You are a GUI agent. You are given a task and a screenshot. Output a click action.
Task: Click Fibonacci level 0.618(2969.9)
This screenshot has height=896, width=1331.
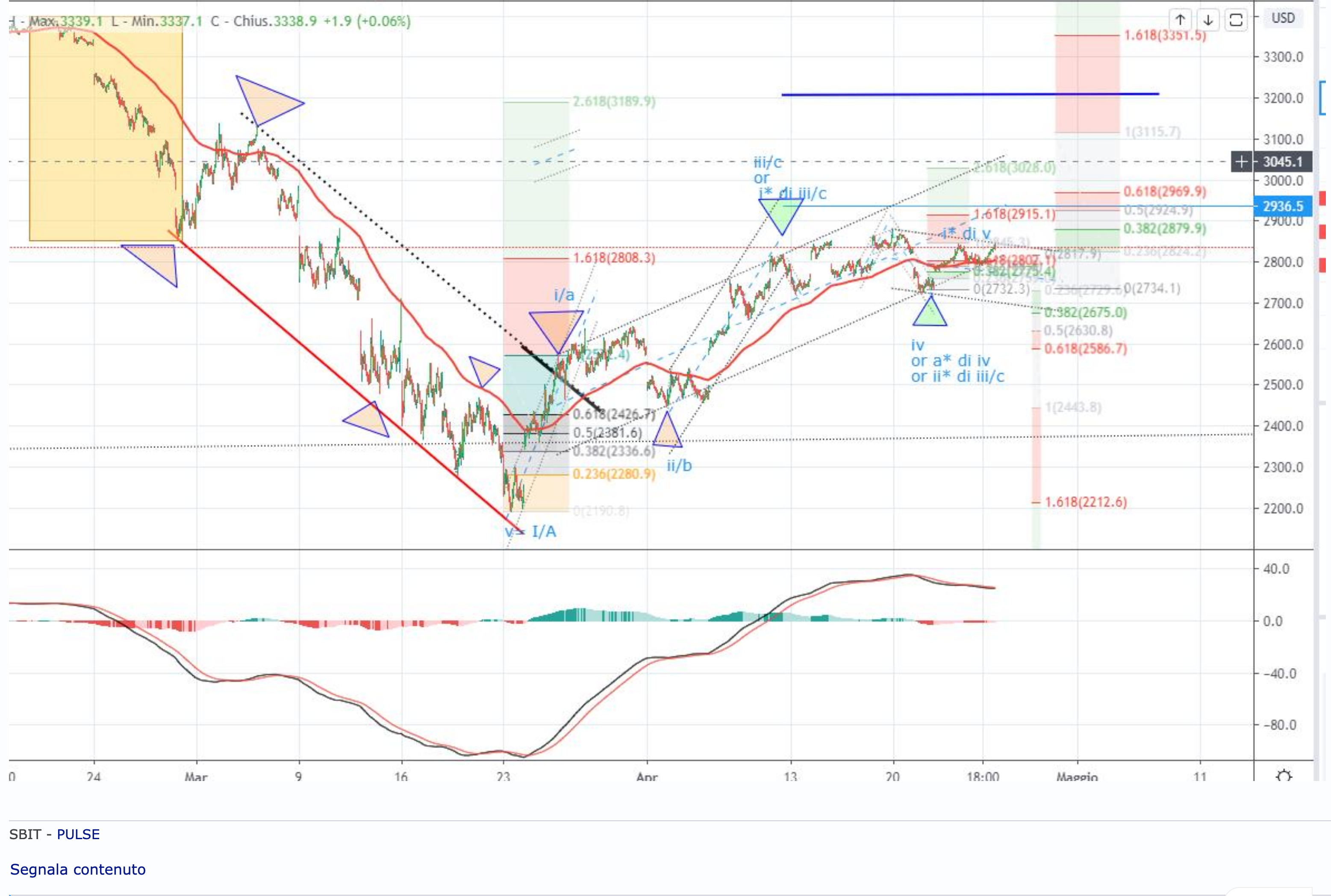click(x=1165, y=192)
